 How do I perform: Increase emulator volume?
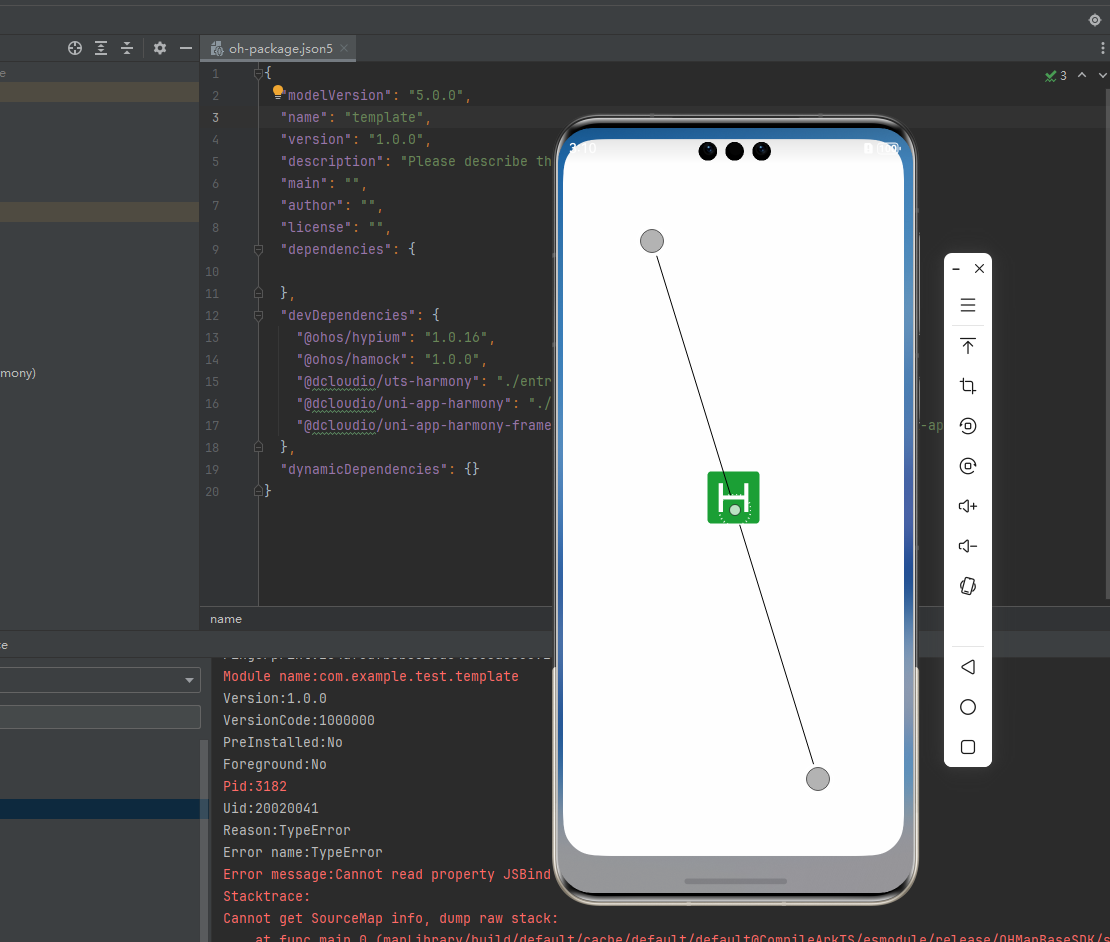[968, 506]
